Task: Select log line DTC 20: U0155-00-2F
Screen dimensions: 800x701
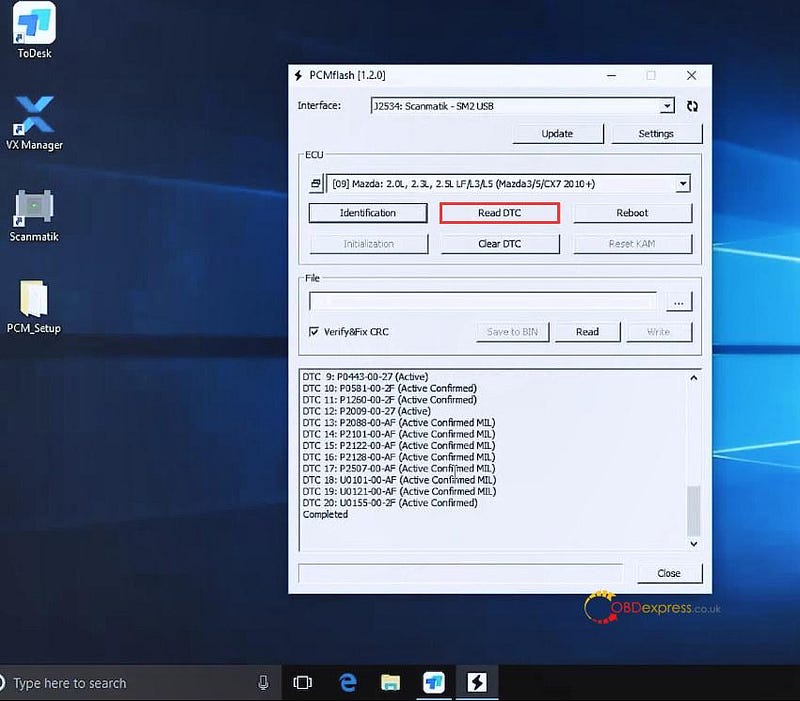Action: coord(390,503)
